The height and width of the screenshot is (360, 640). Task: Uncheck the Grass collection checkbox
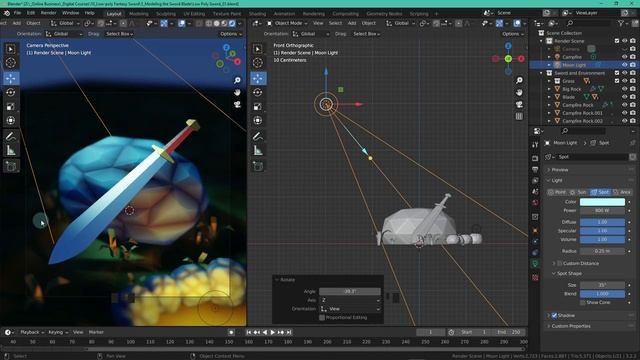coord(617,81)
